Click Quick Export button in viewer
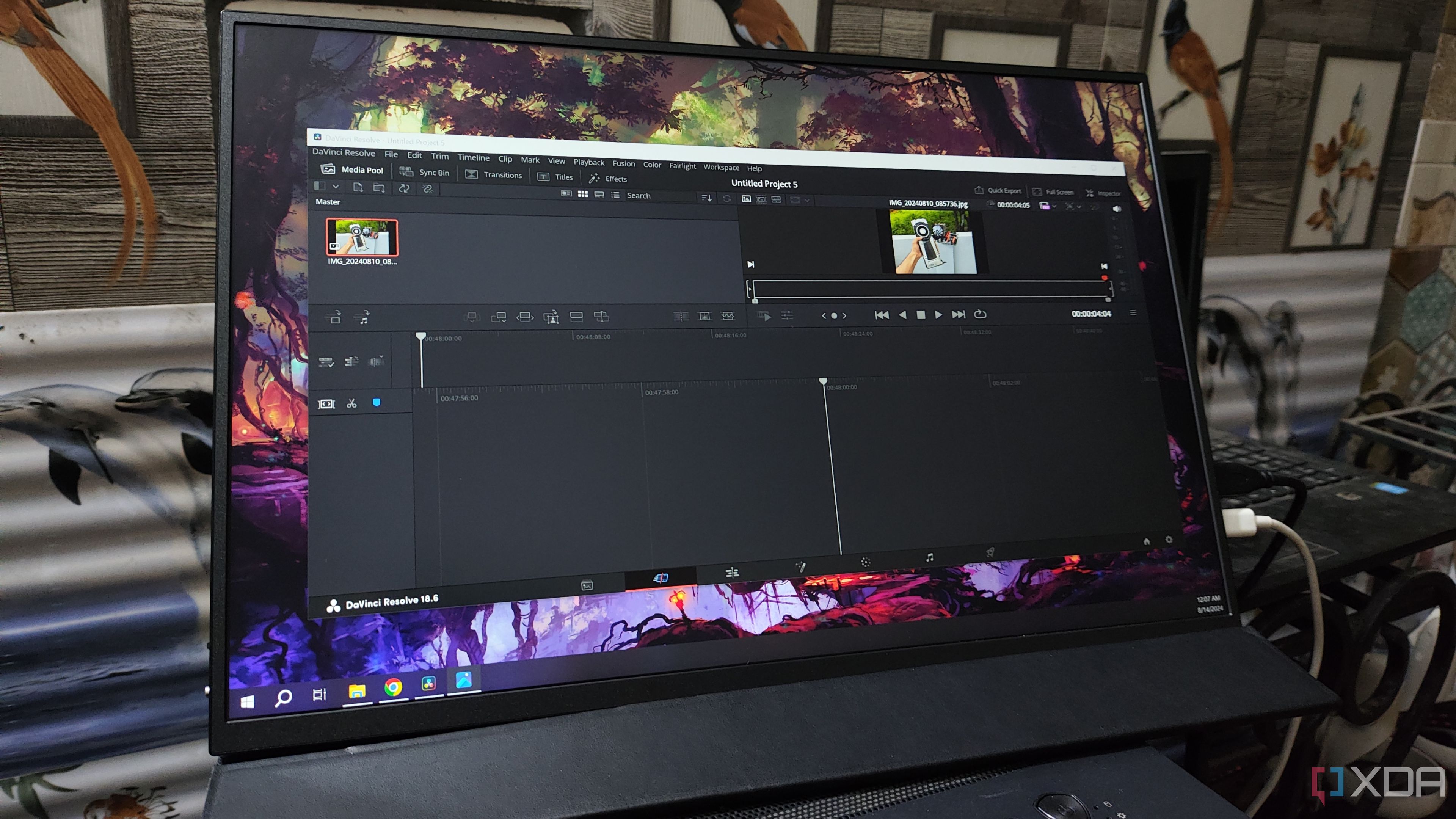The height and width of the screenshot is (819, 1456). tap(989, 192)
